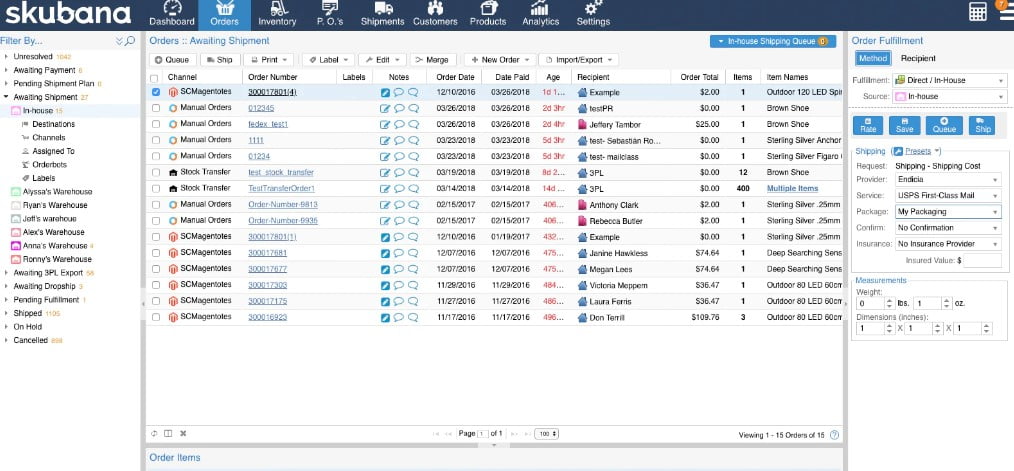Viewport: 1014px width, 471px height.
Task: Click the Magento channel icon for order 300017677
Action: tap(173, 268)
